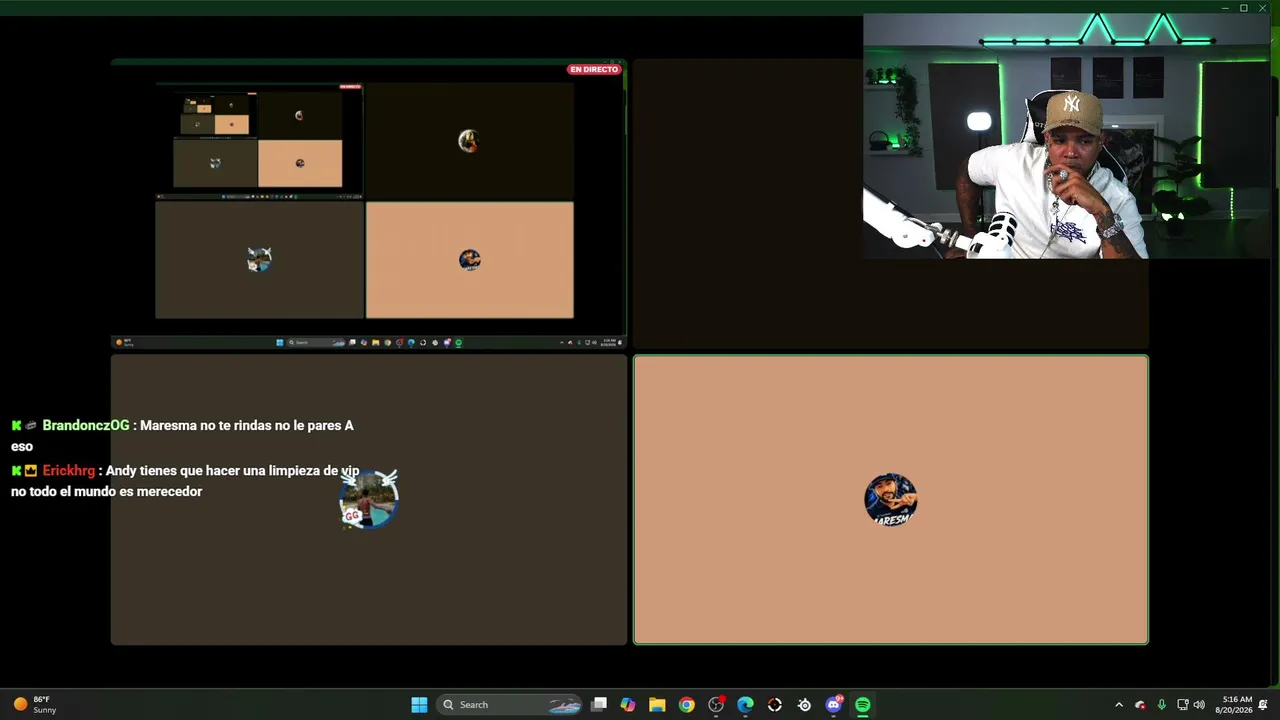This screenshot has height=720, width=1280.
Task: Click the EN DIRECTO live badge
Action: (x=594, y=69)
